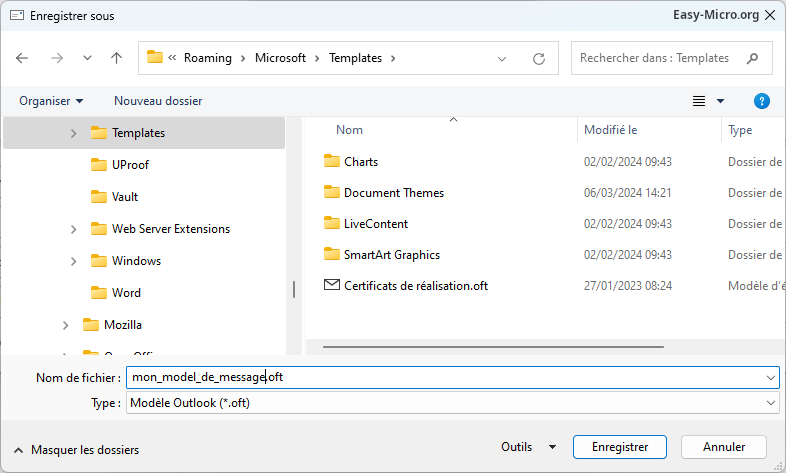Click the Document Themes folder icon
786x473 pixels.
tap(331, 192)
